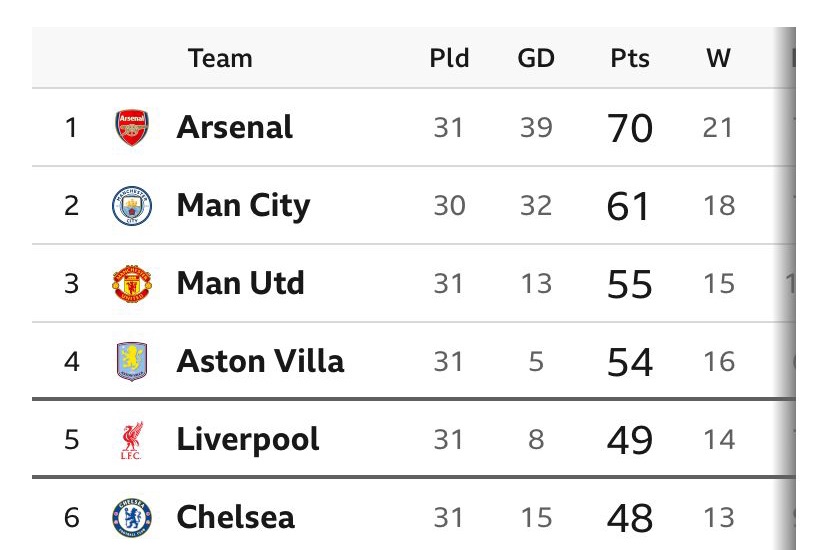
Task: Click the Pld column header
Action: point(449,58)
